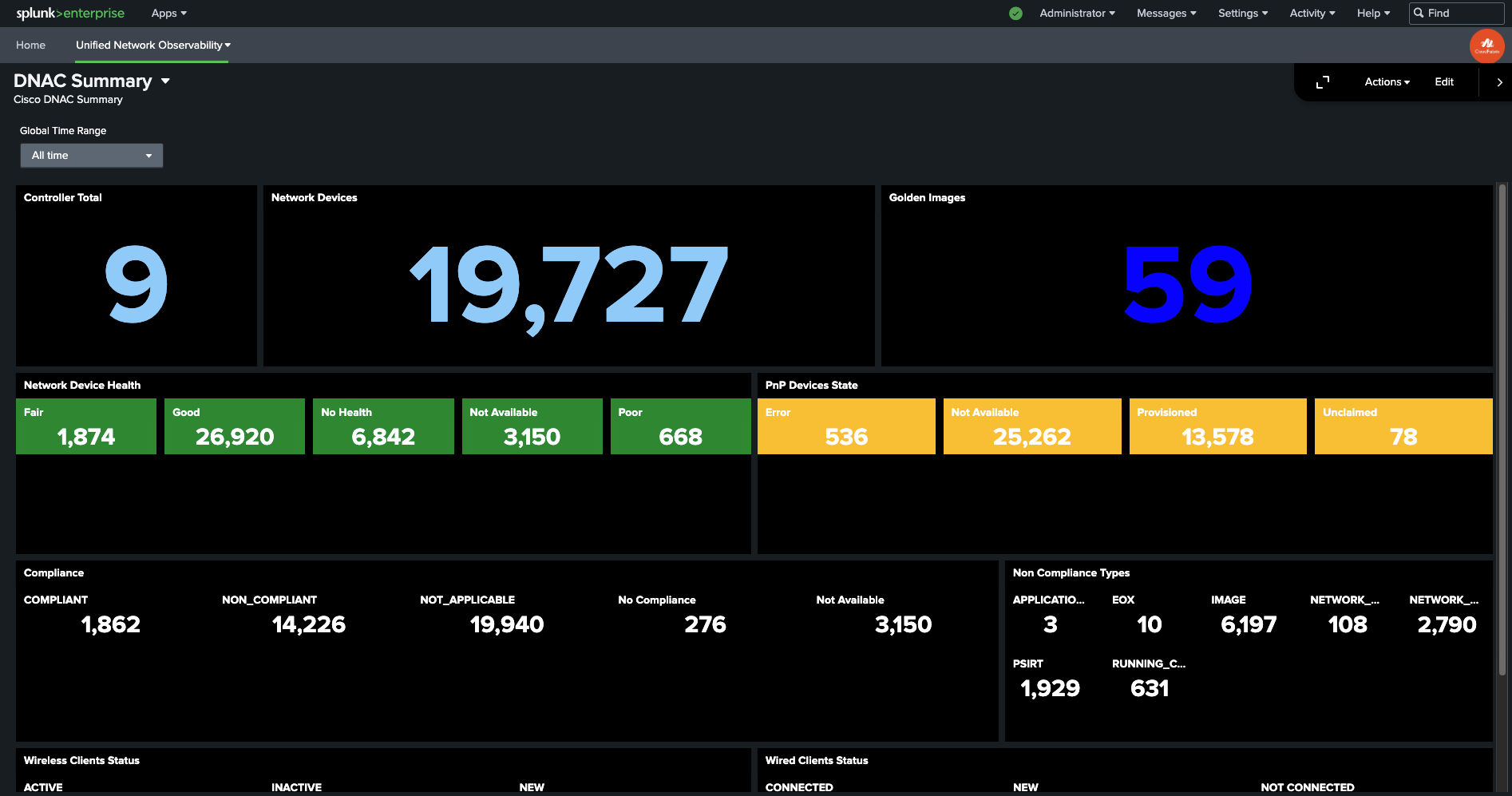
Task: Open the Help dropdown menu
Action: (1373, 14)
